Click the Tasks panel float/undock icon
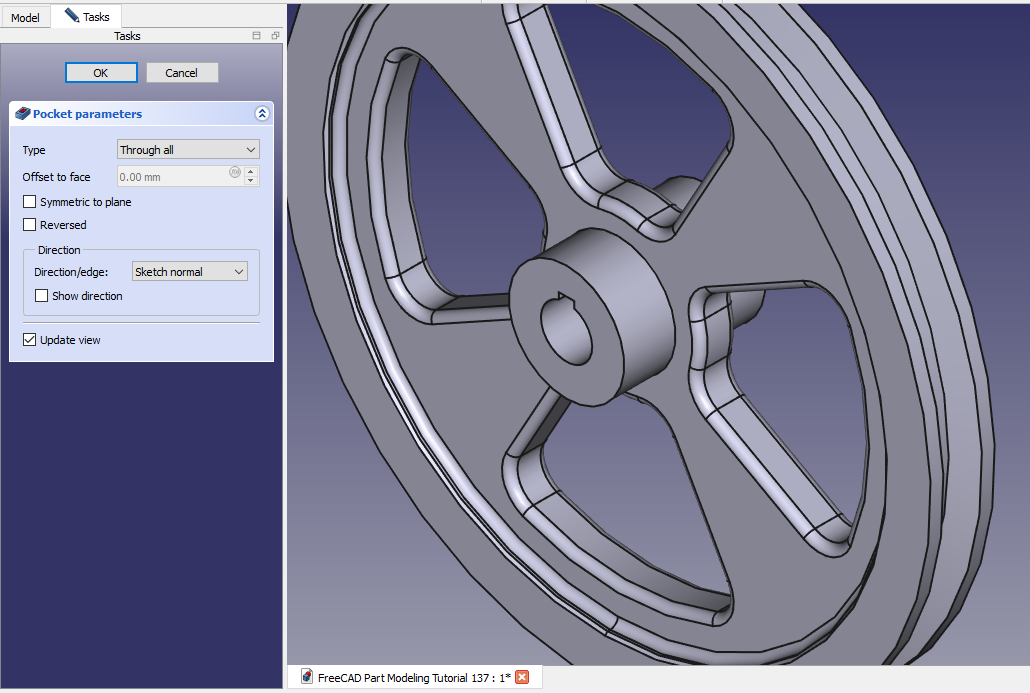Image resolution: width=1030 pixels, height=693 pixels. coord(275,36)
